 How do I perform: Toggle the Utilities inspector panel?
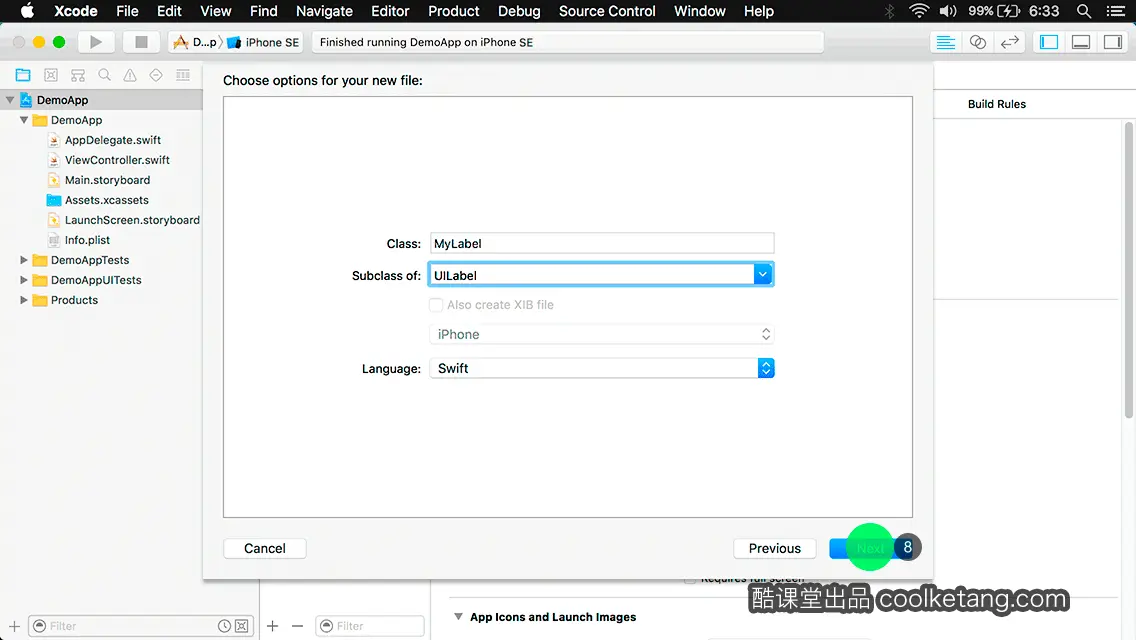[x=1113, y=42]
